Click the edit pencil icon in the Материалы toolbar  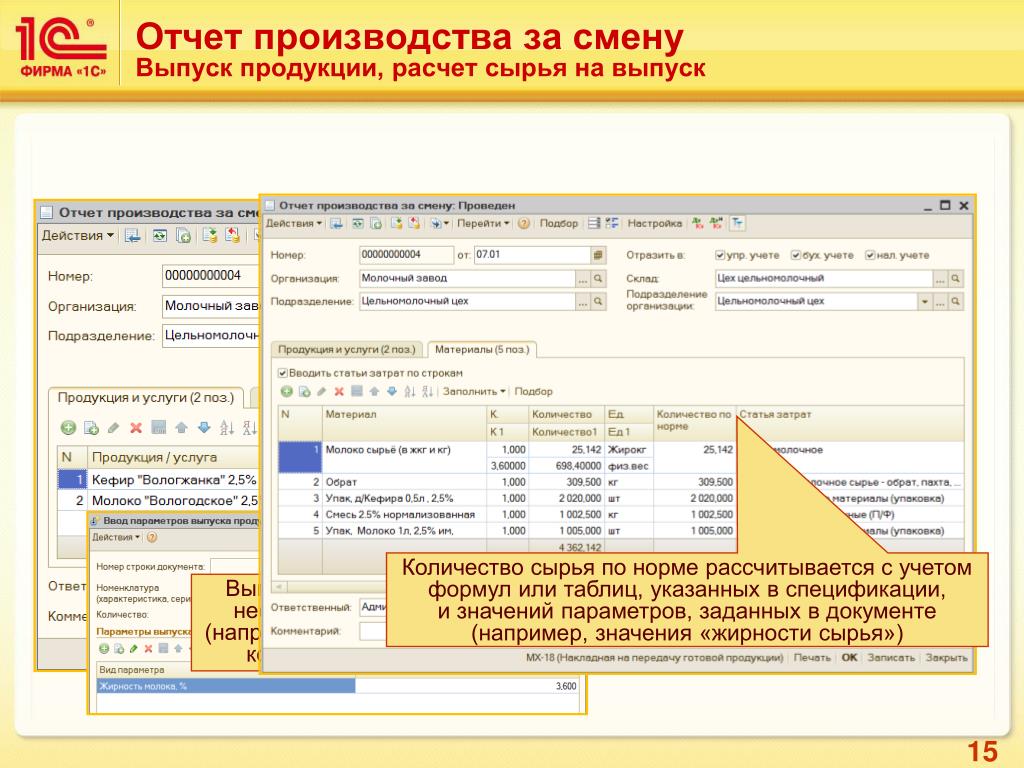(321, 391)
